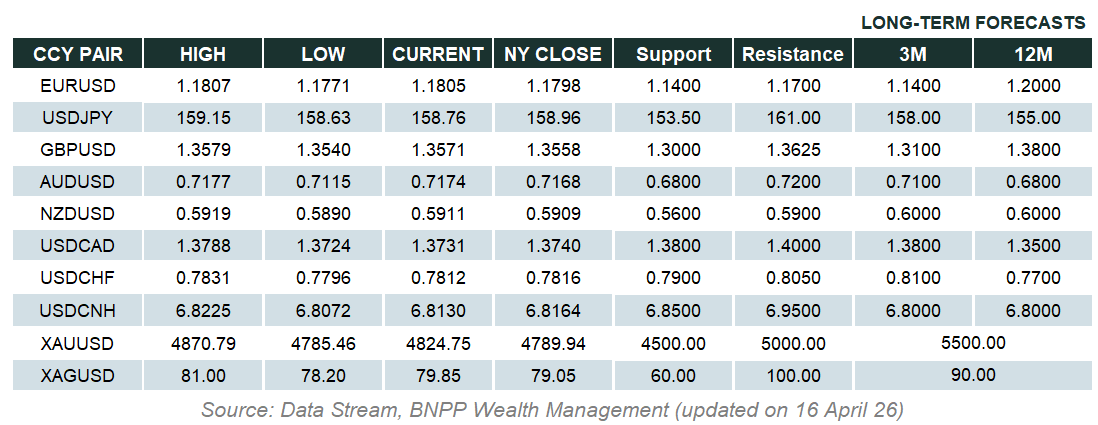This screenshot has width=1098, height=425.
Task: Click the USDJPY currency pair cell
Action: click(x=77, y=118)
